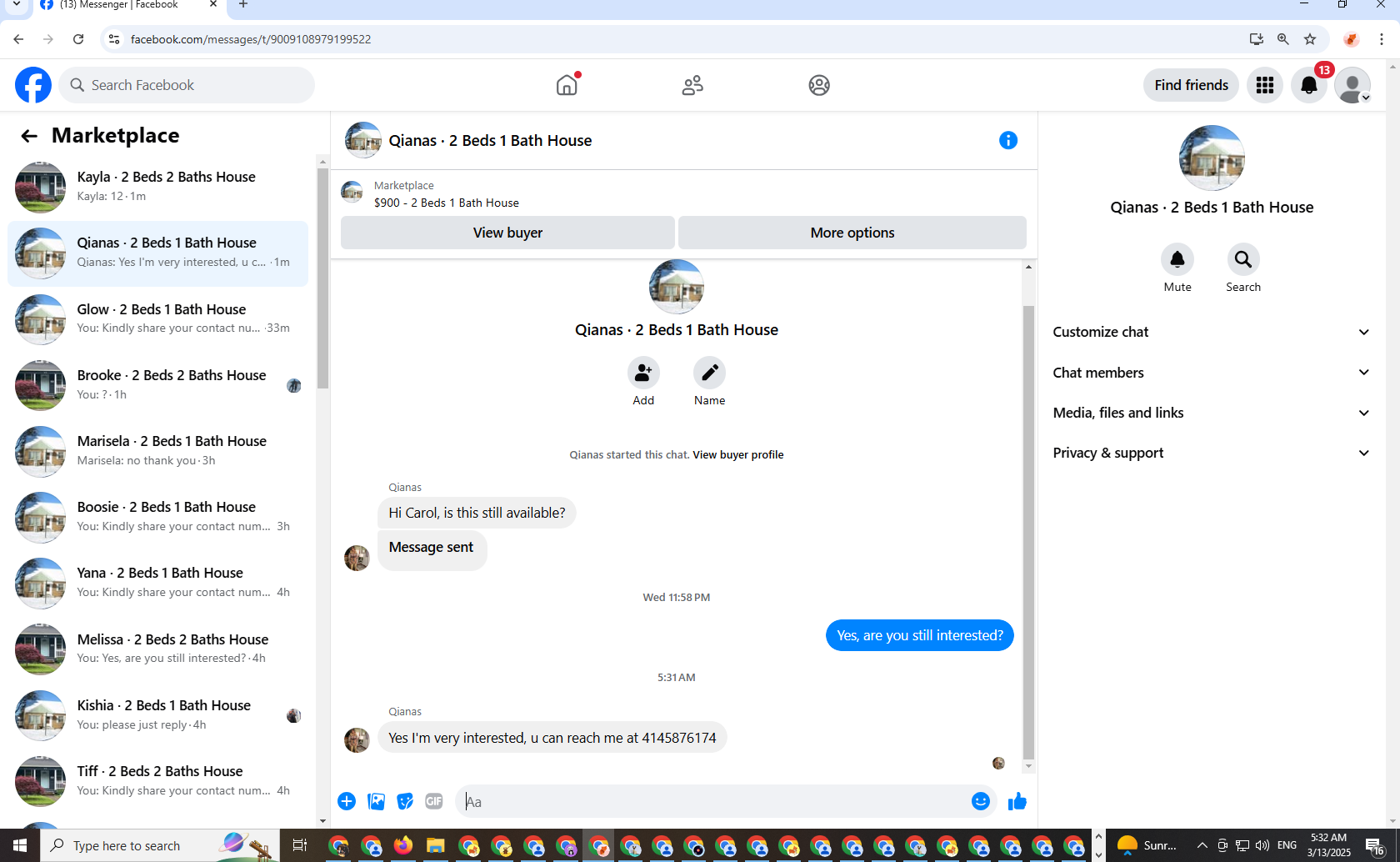Open more actions plus icon in composer

[x=347, y=801]
